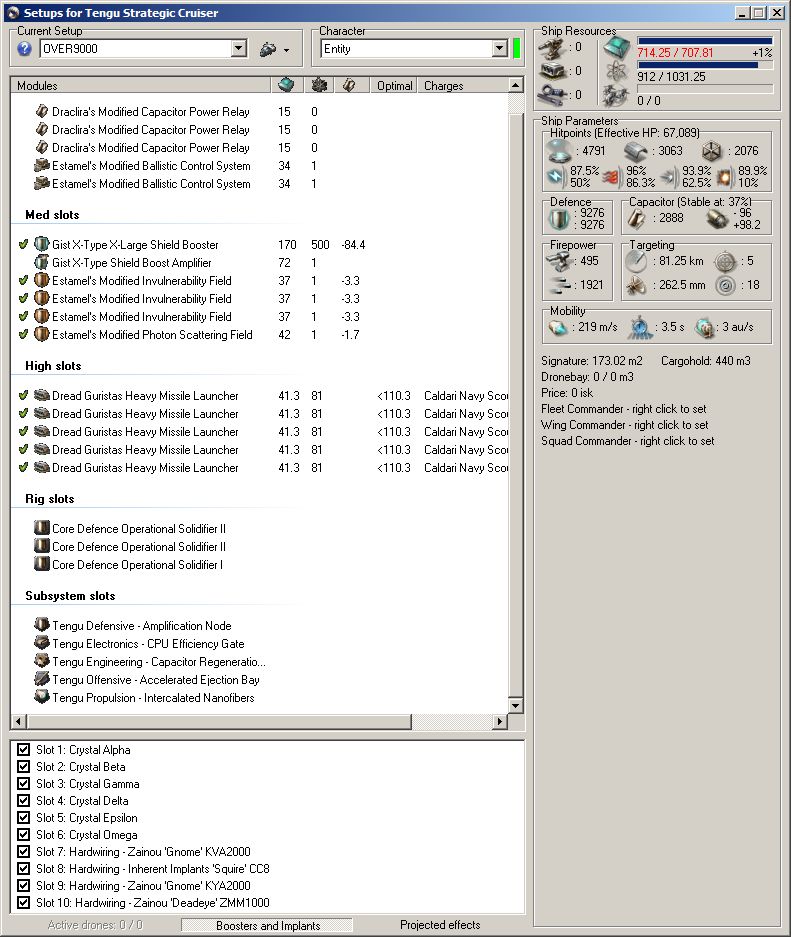Toggle Slot 1: Crystal Alpha implant checkbox
The image size is (791, 937).
click(x=24, y=749)
